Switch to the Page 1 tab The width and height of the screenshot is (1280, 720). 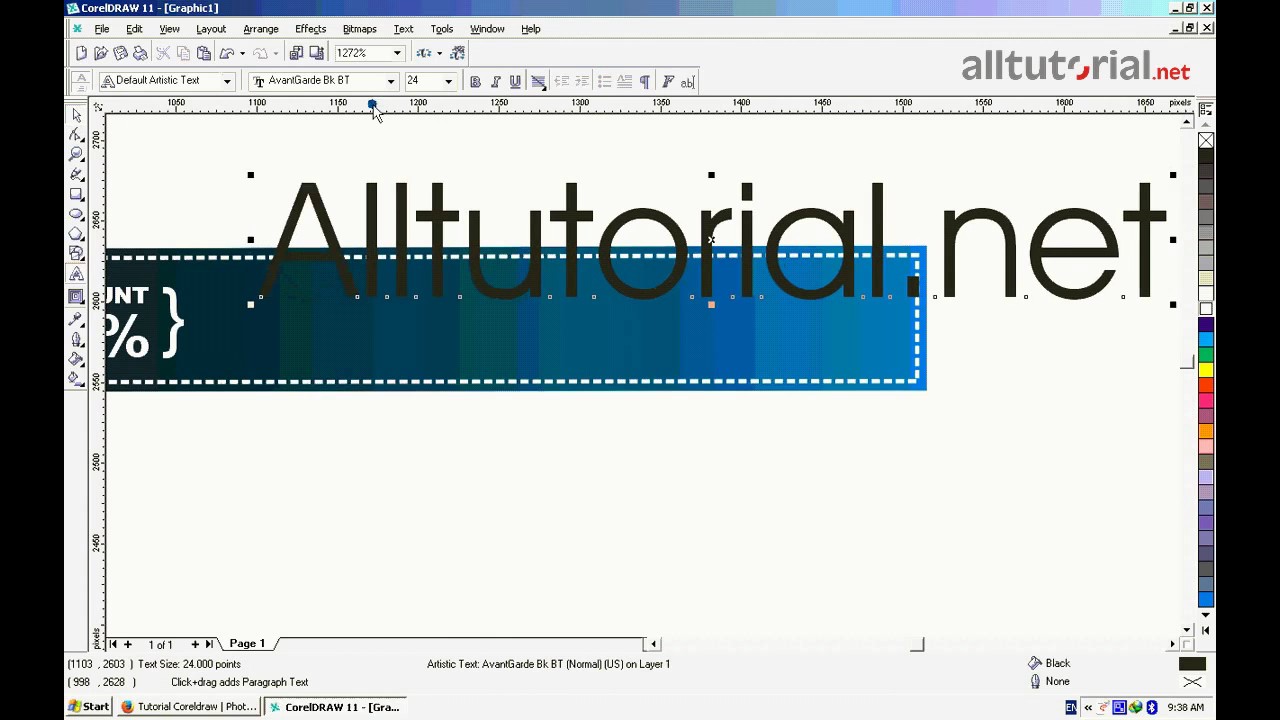pyautogui.click(x=247, y=644)
